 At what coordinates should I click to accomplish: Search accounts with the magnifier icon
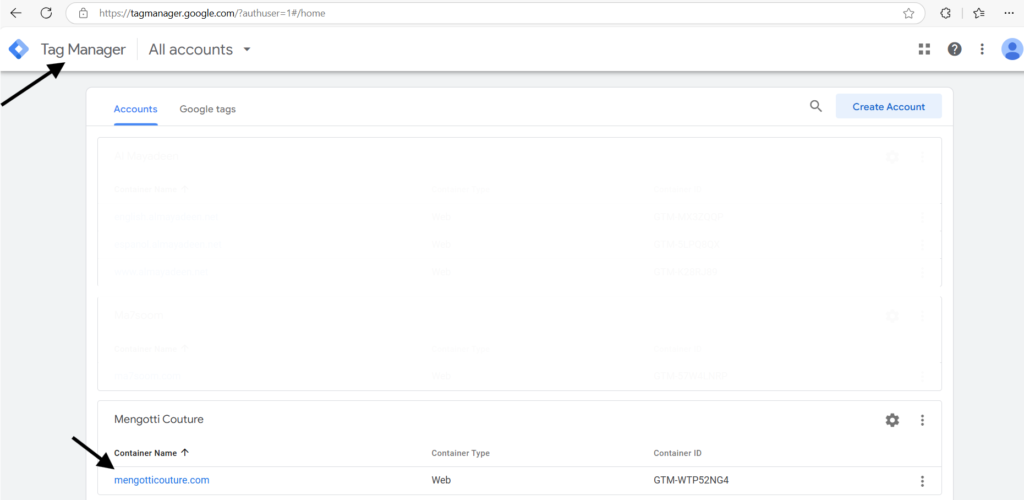tap(816, 106)
